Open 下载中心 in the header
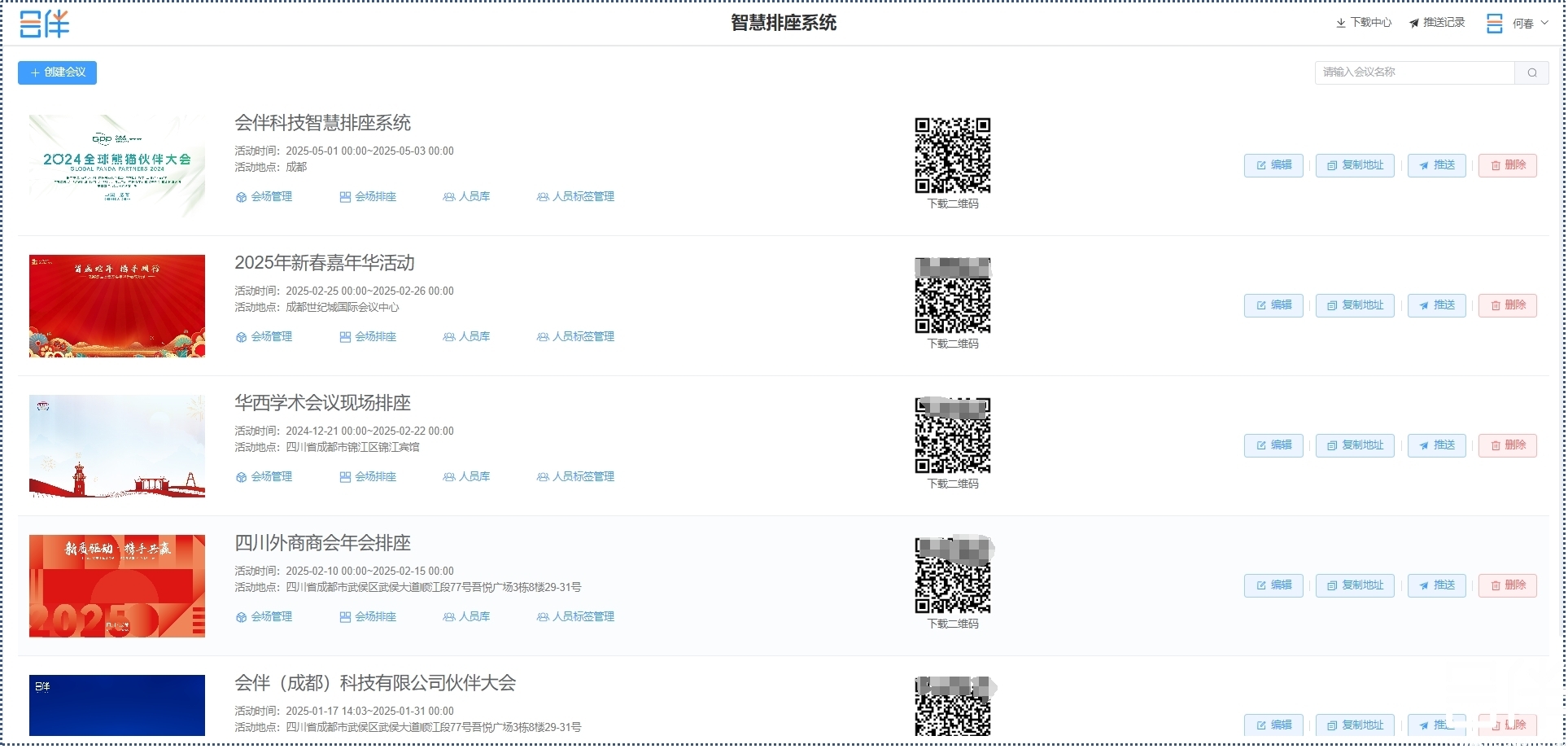Screen dimensions: 1568x749 point(1364,23)
